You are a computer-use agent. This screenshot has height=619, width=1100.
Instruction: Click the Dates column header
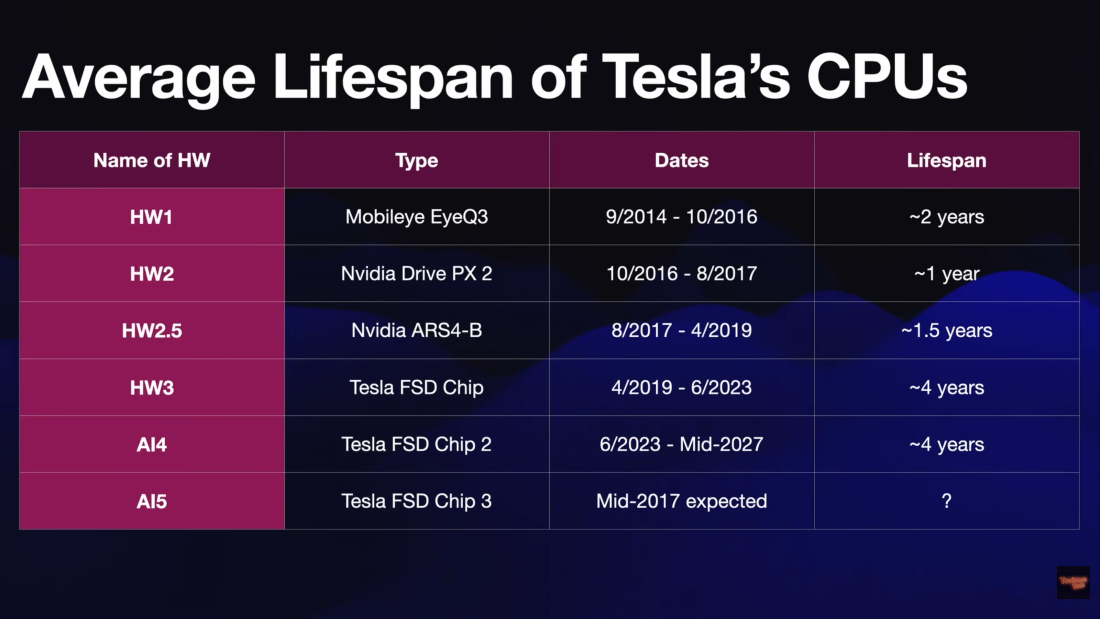pos(681,160)
